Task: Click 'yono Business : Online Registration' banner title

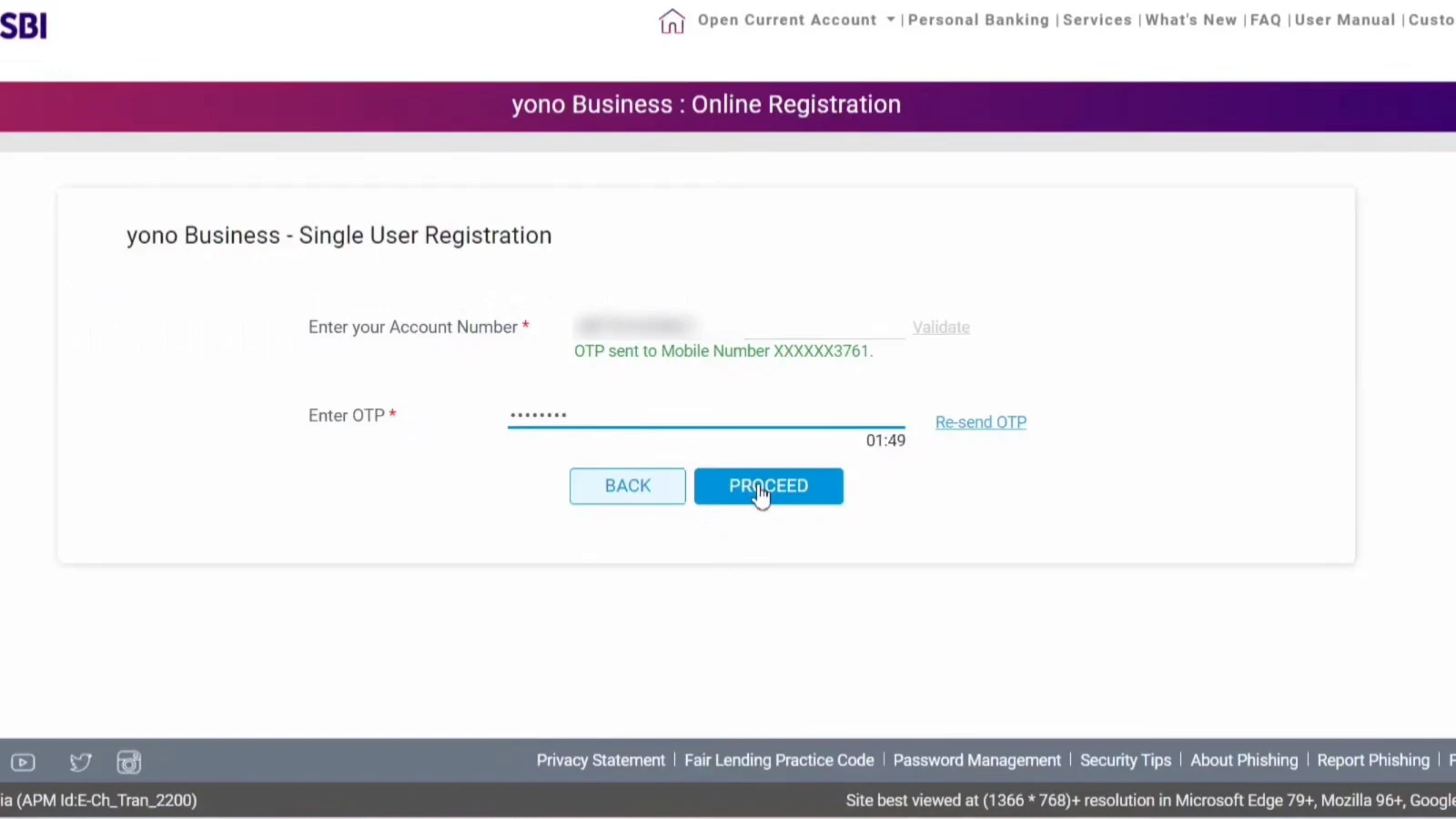Action: (706, 105)
